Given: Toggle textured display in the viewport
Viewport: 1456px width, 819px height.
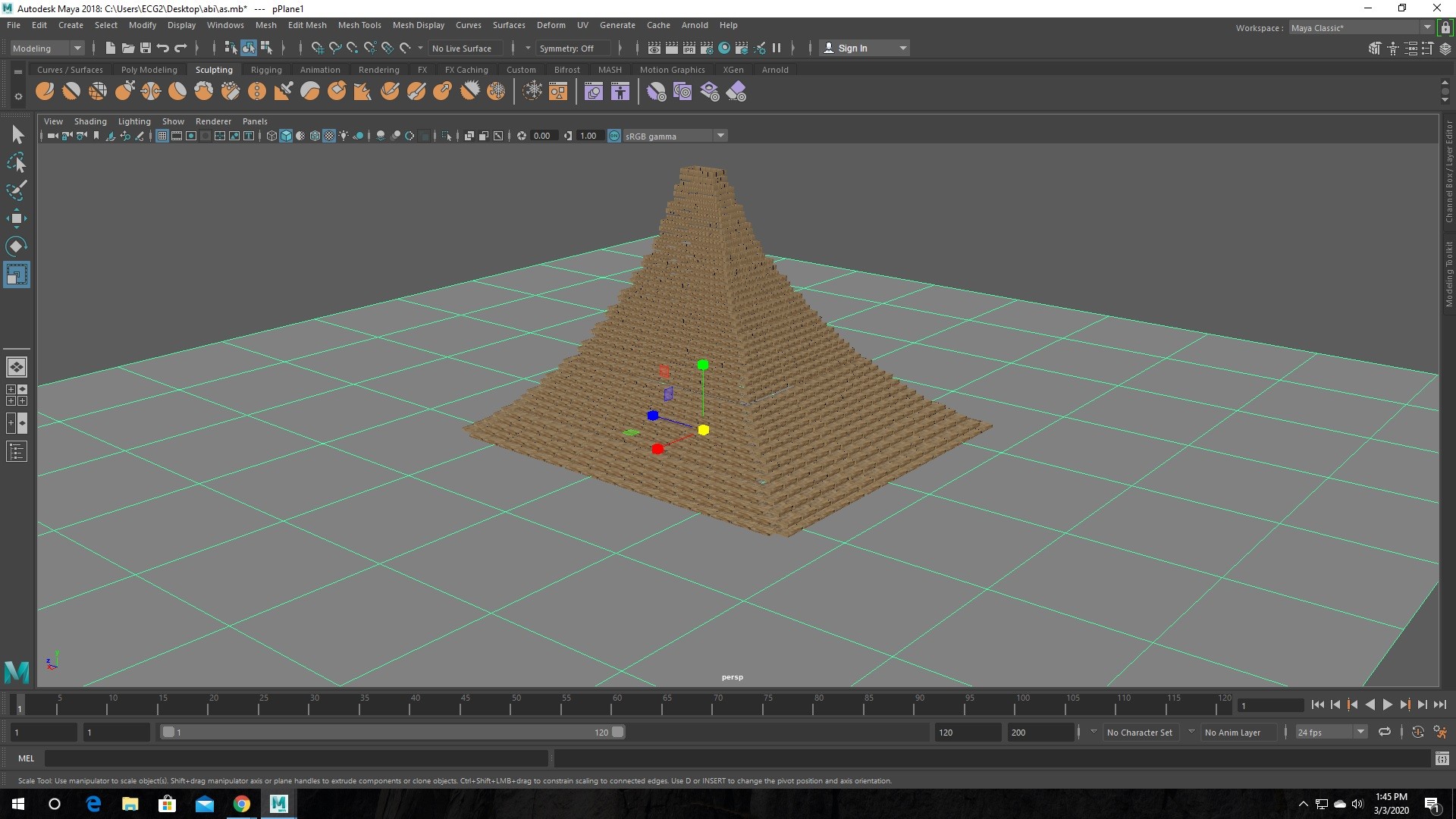Looking at the screenshot, I should pyautogui.click(x=329, y=136).
